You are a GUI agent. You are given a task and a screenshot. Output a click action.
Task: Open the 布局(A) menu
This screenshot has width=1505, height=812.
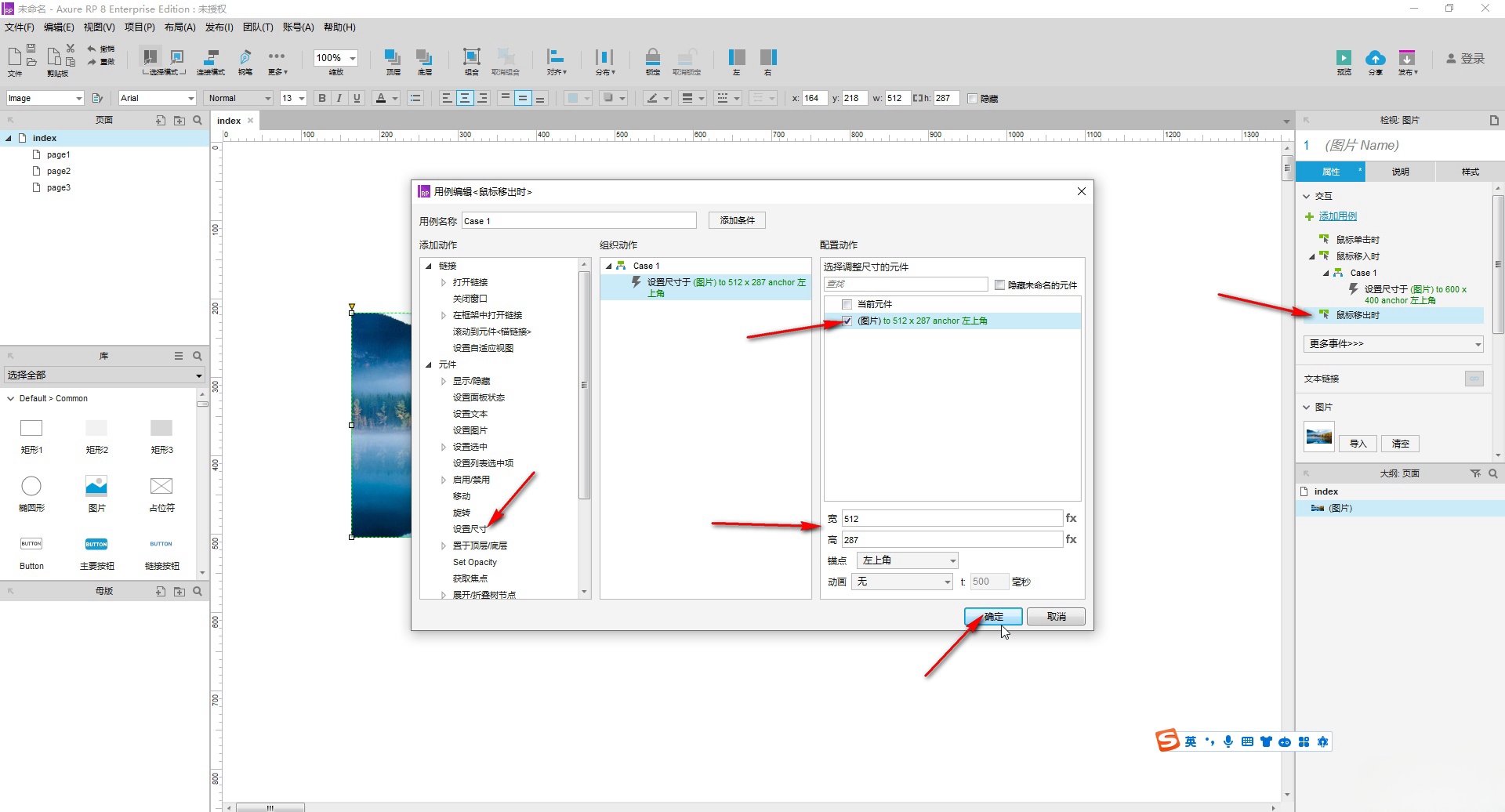180,27
